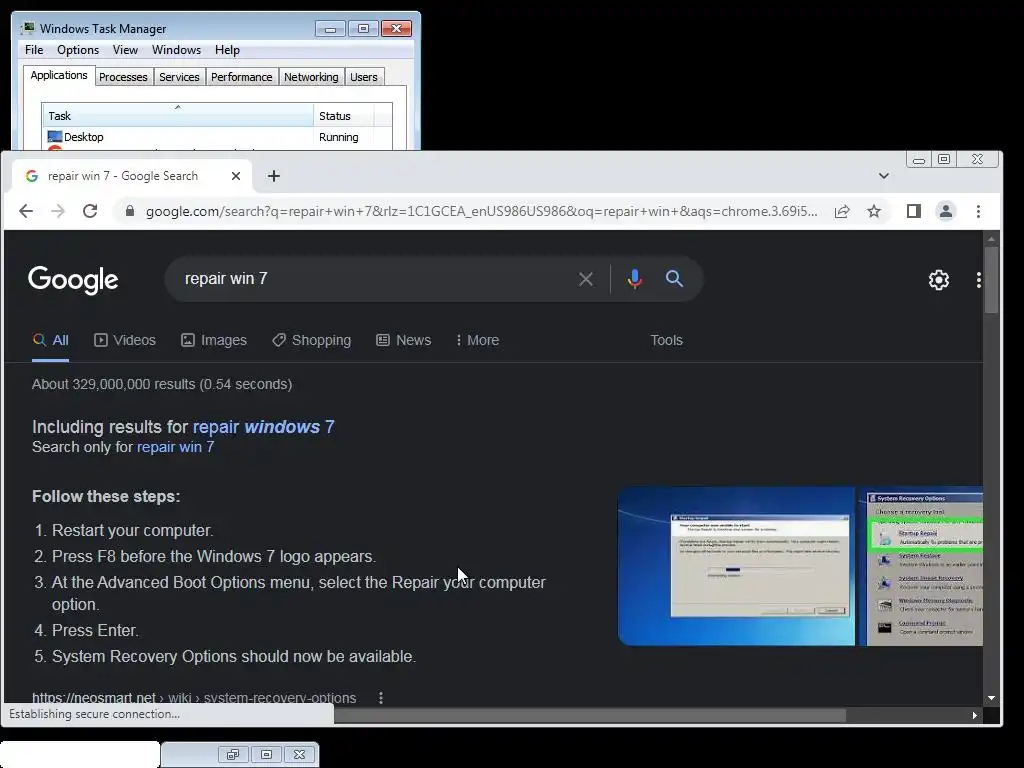
Task: Go forward in Chrome
Action: click(x=58, y=211)
